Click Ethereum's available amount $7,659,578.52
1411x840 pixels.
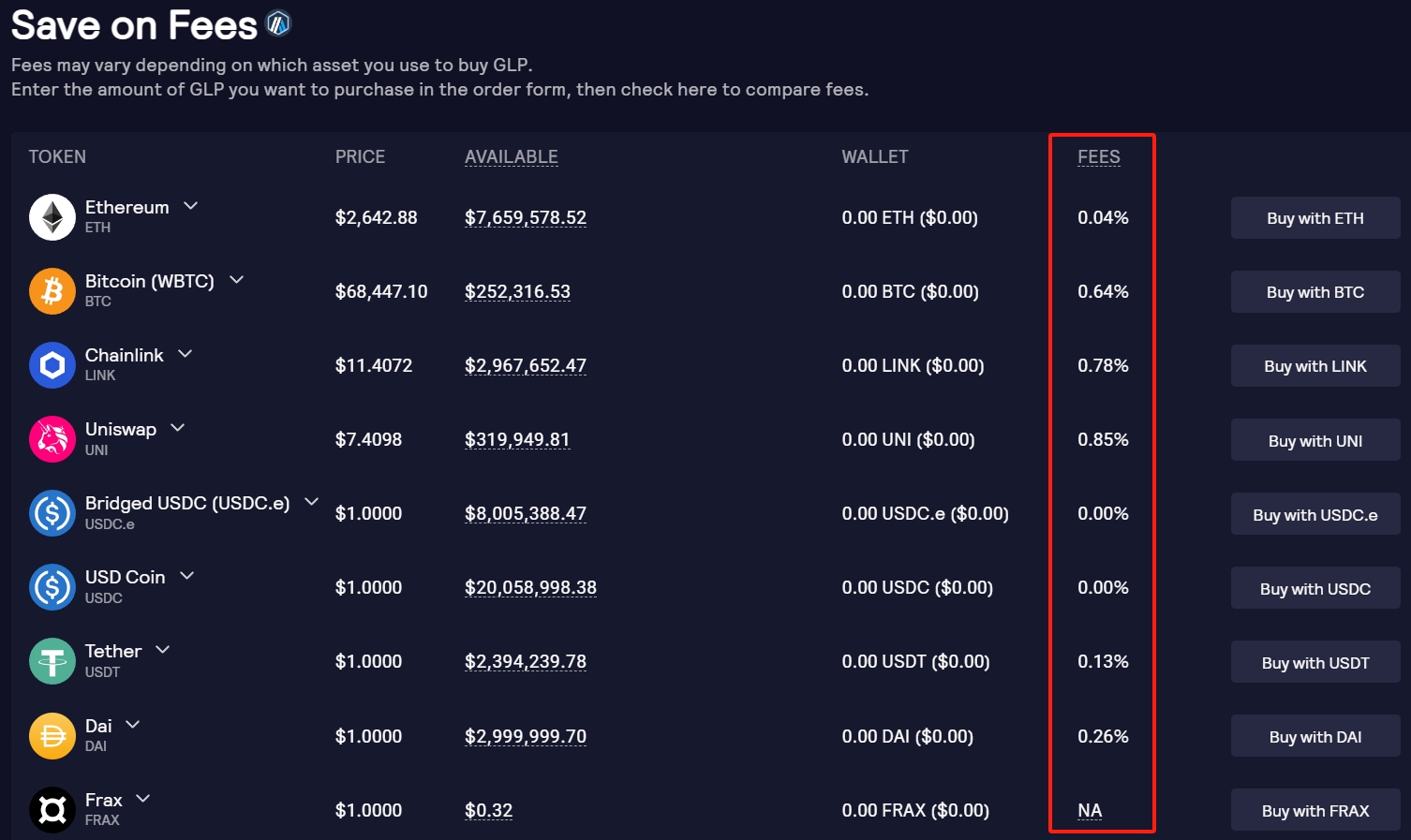click(x=525, y=217)
